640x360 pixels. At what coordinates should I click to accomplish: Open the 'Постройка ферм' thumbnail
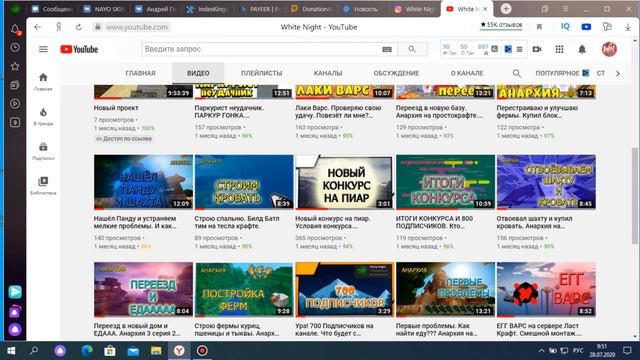pyautogui.click(x=244, y=290)
